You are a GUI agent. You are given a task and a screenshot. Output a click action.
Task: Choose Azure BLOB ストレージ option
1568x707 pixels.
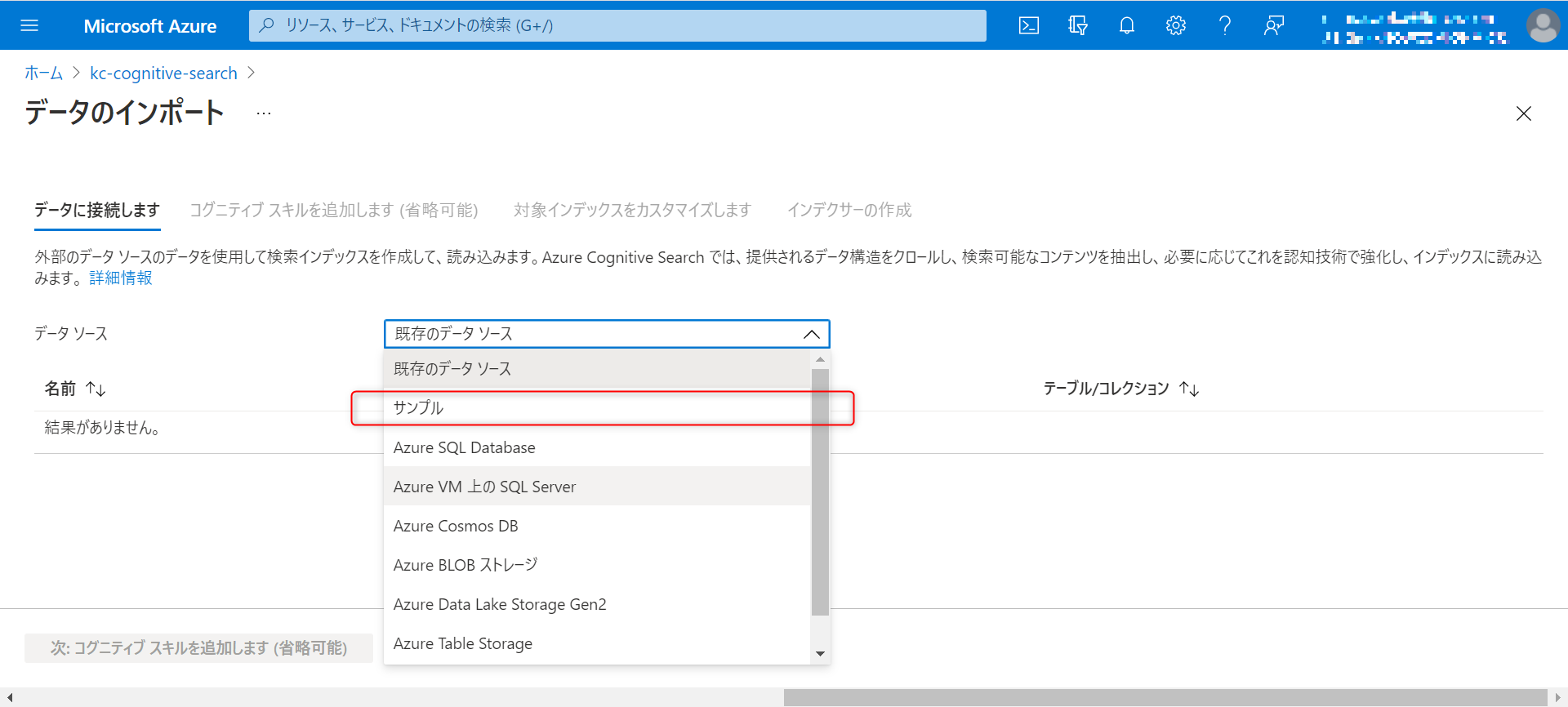point(597,565)
